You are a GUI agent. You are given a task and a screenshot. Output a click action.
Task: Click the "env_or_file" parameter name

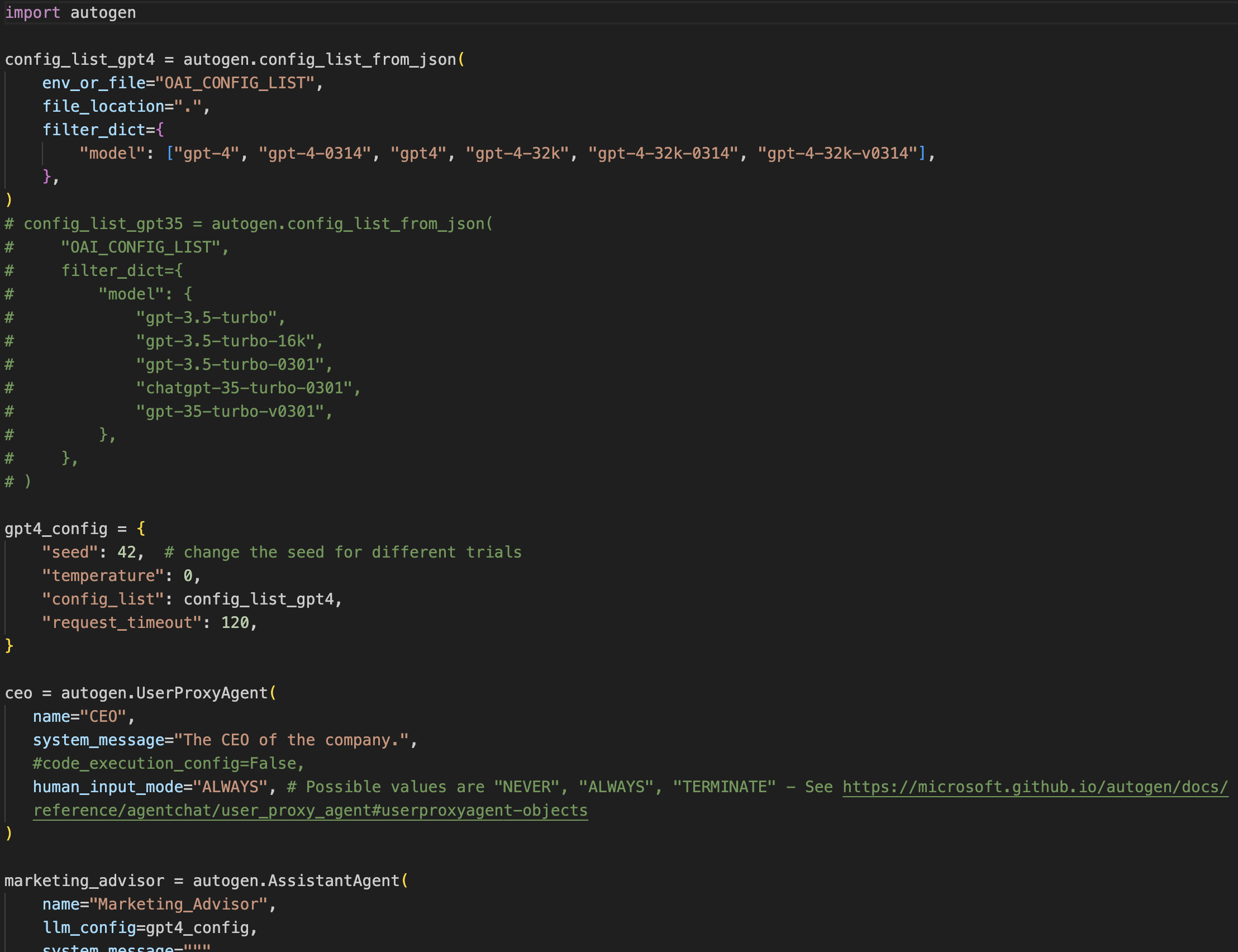(x=94, y=83)
